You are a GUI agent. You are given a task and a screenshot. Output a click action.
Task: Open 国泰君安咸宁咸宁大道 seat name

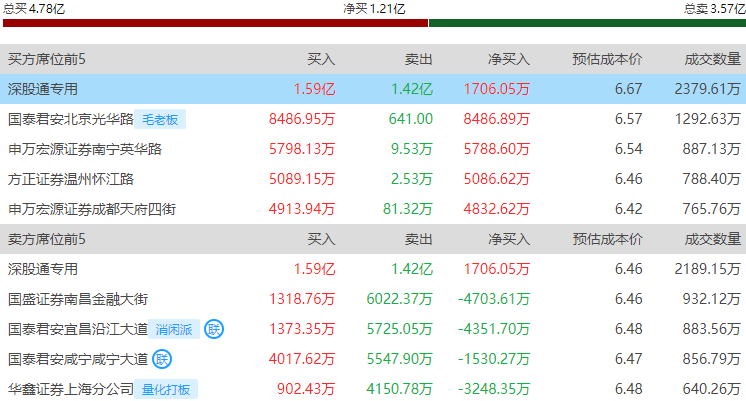click(78, 359)
